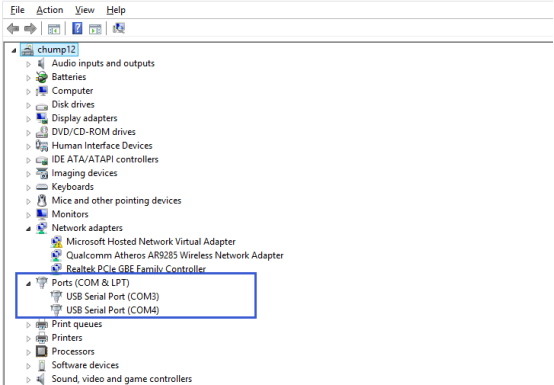Click the Mice and other pointing devices icon
Screen dimensions: 554x385
point(42,201)
